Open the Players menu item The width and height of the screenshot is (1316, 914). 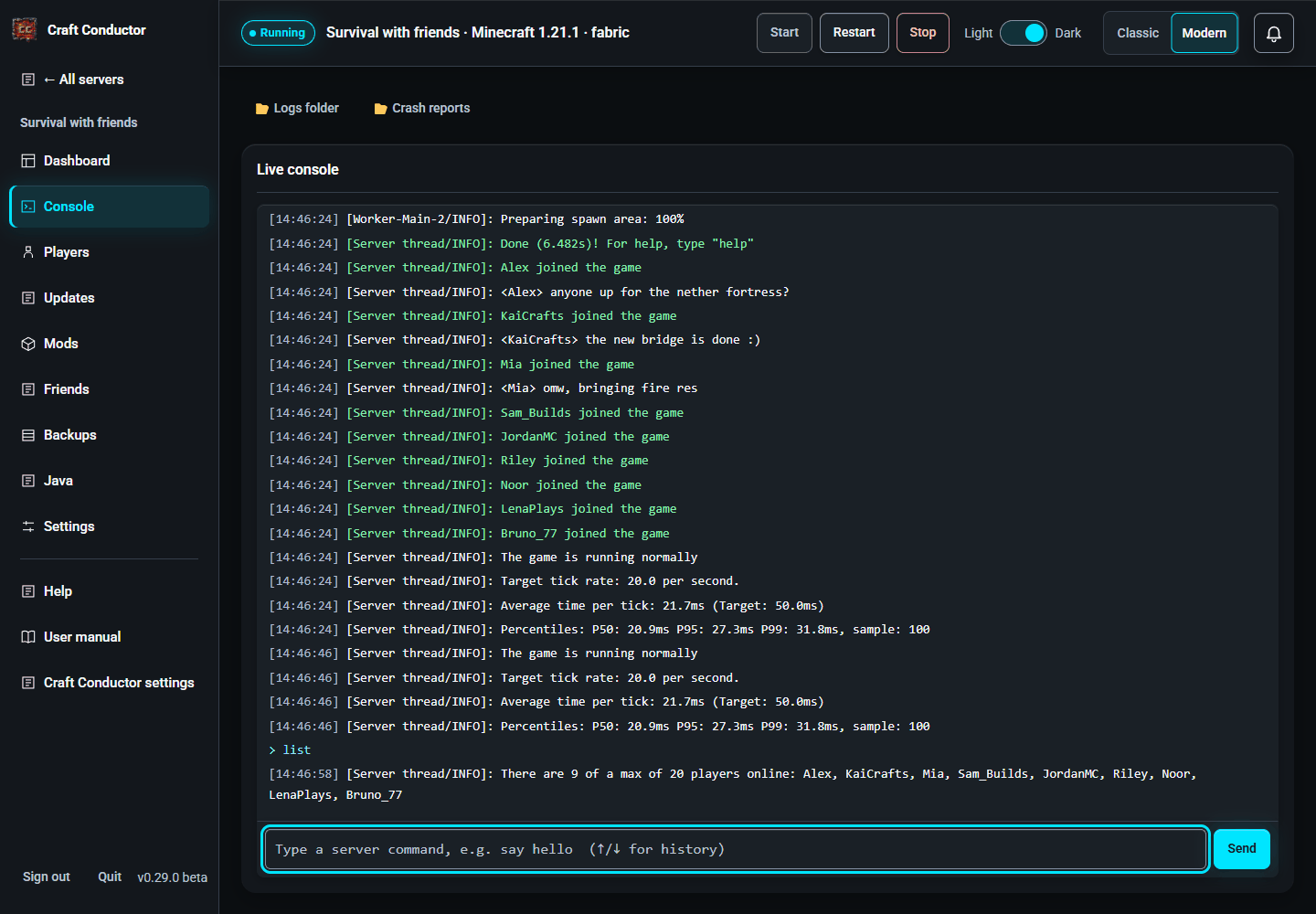[109, 252]
